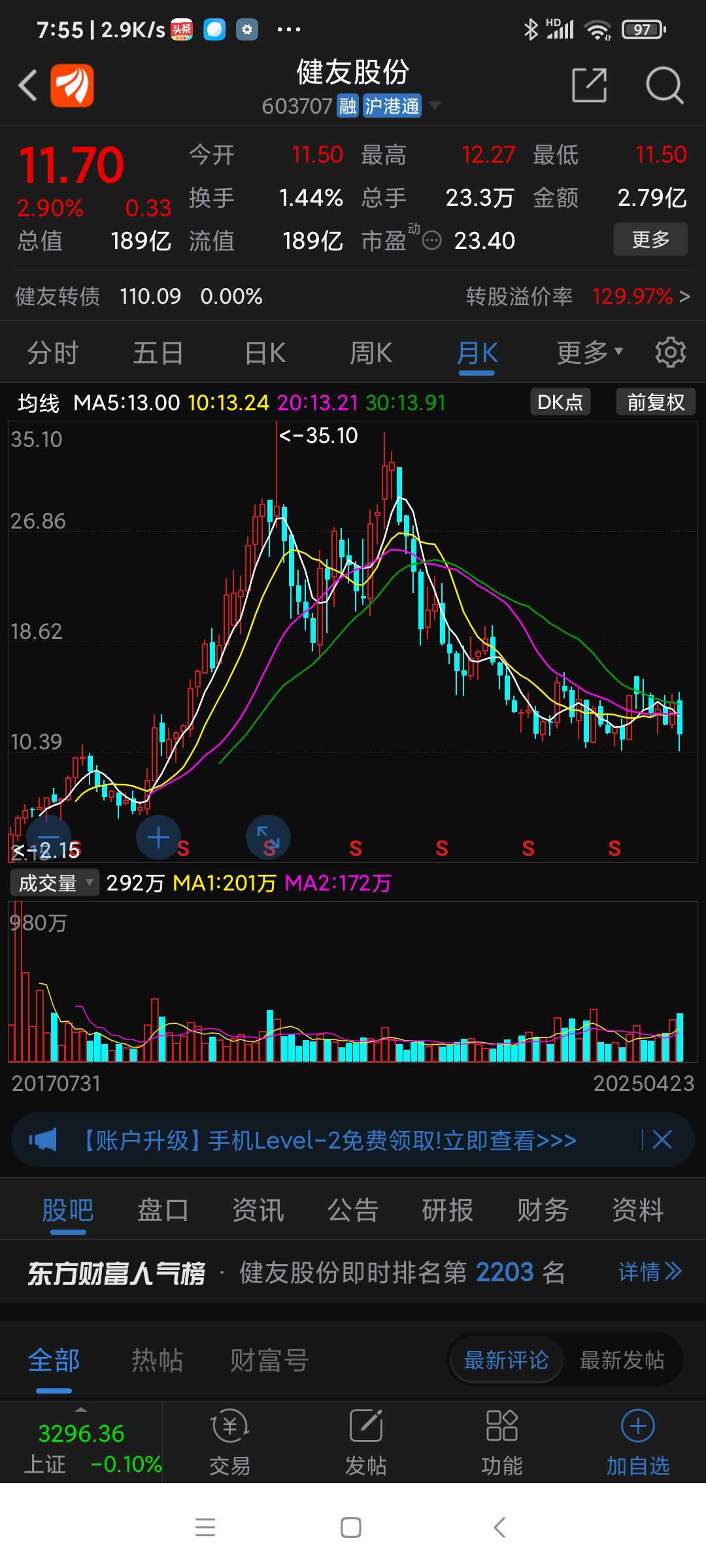Open the 成交量 indicator dropdown
Screen dimensions: 706x1568
[x=54, y=883]
